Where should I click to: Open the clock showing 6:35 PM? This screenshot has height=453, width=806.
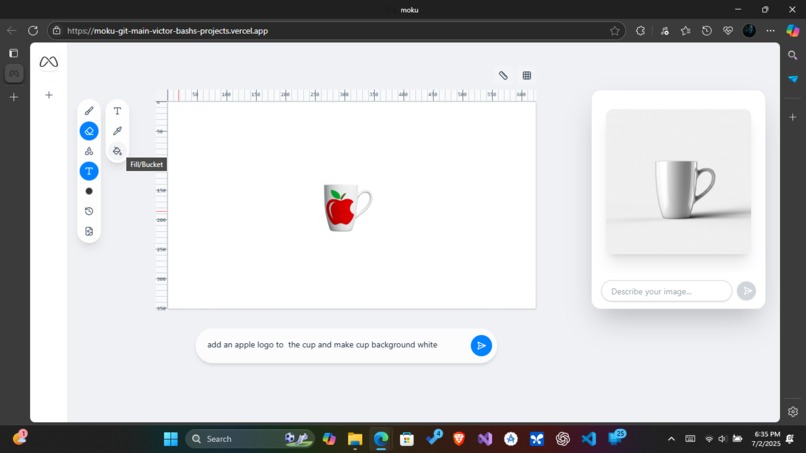pyautogui.click(x=766, y=439)
